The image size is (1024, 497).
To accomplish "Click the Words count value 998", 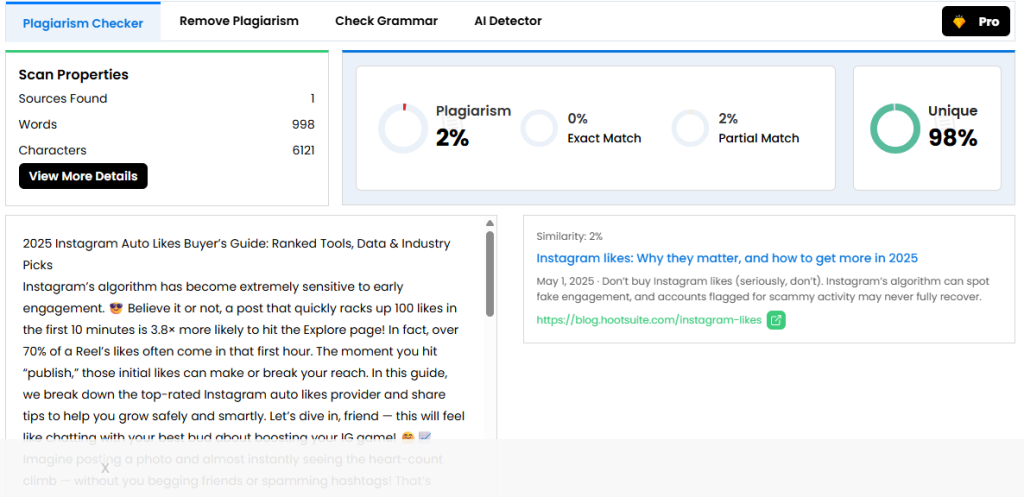I will coord(303,125).
